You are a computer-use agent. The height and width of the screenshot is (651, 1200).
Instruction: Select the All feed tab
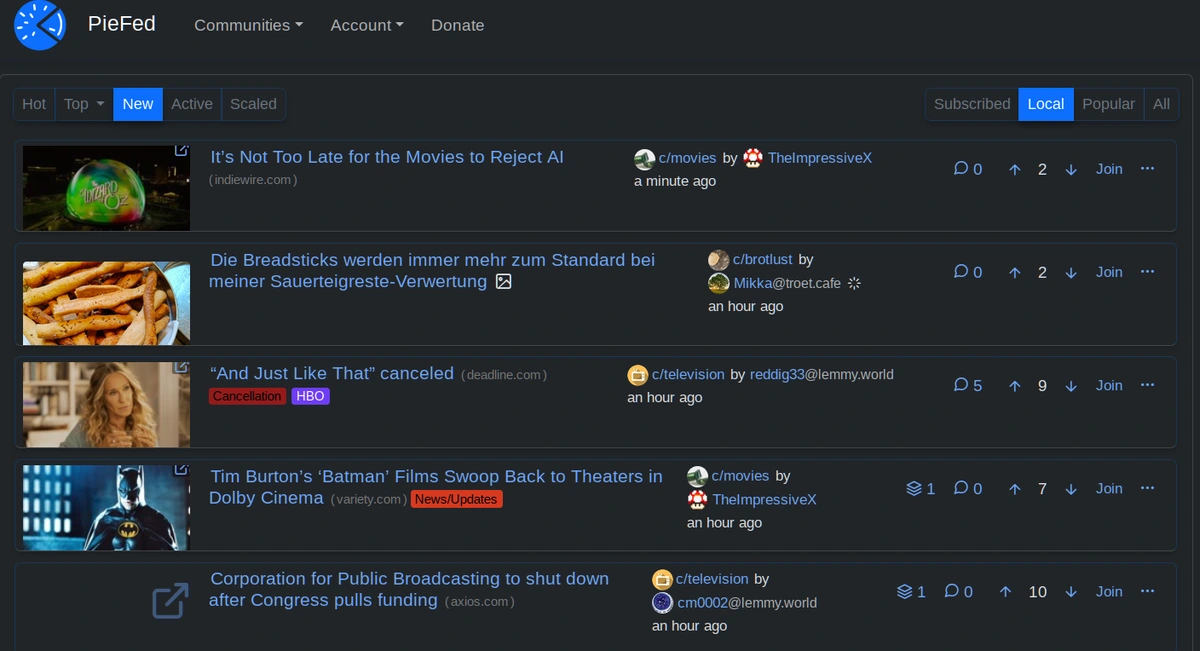(x=1161, y=104)
